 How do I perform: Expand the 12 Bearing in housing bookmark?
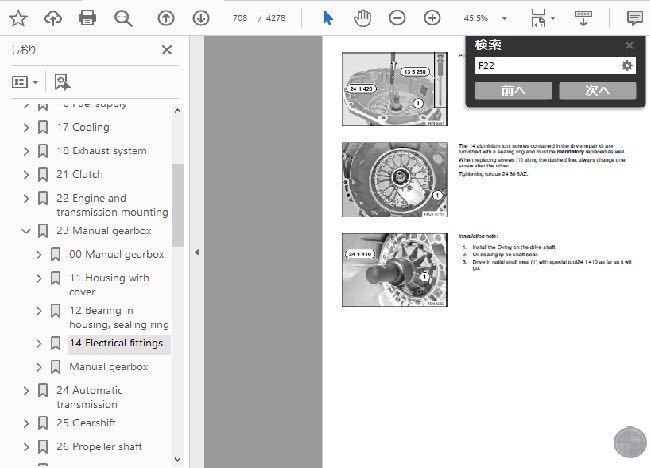coord(39,310)
